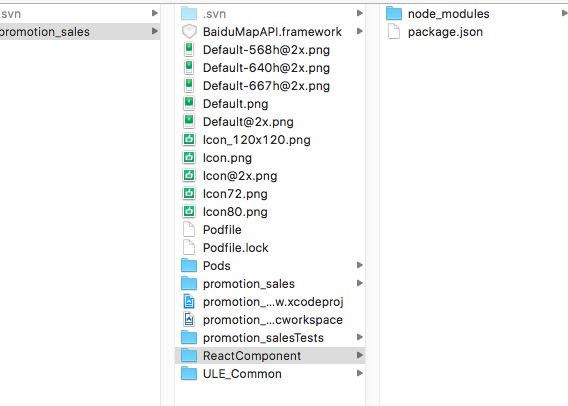Viewport: 568px width, 406px height.
Task: Select the Default@2x.png file name
Action: pyautogui.click(x=248, y=122)
